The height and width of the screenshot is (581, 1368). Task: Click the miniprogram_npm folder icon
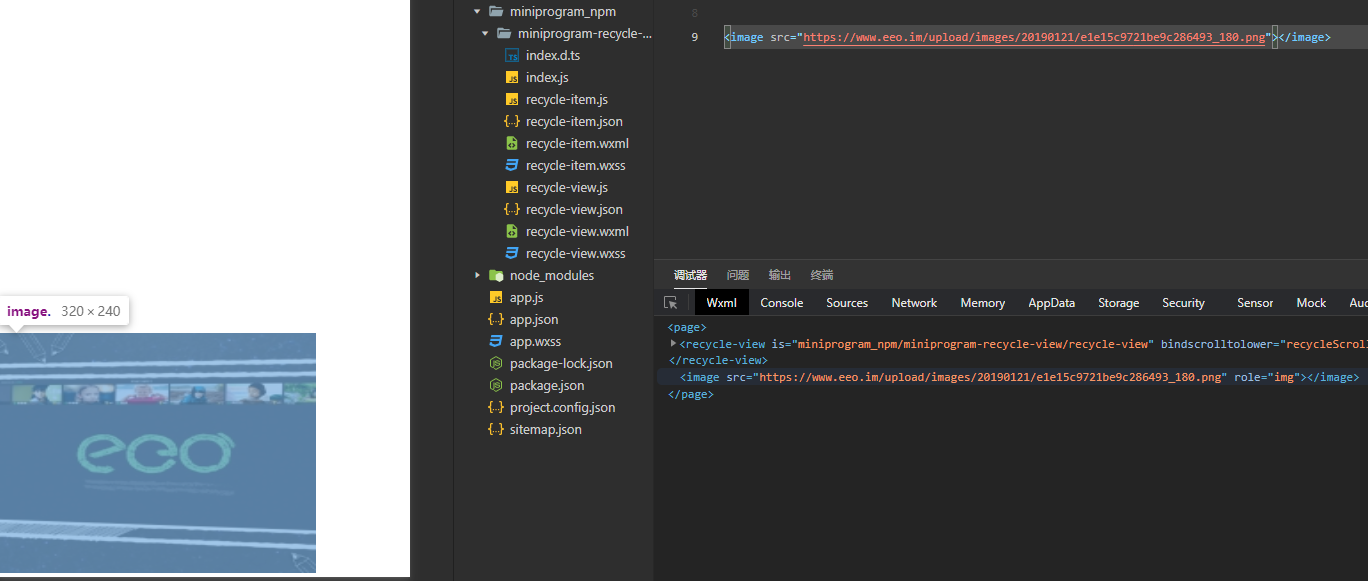click(496, 12)
